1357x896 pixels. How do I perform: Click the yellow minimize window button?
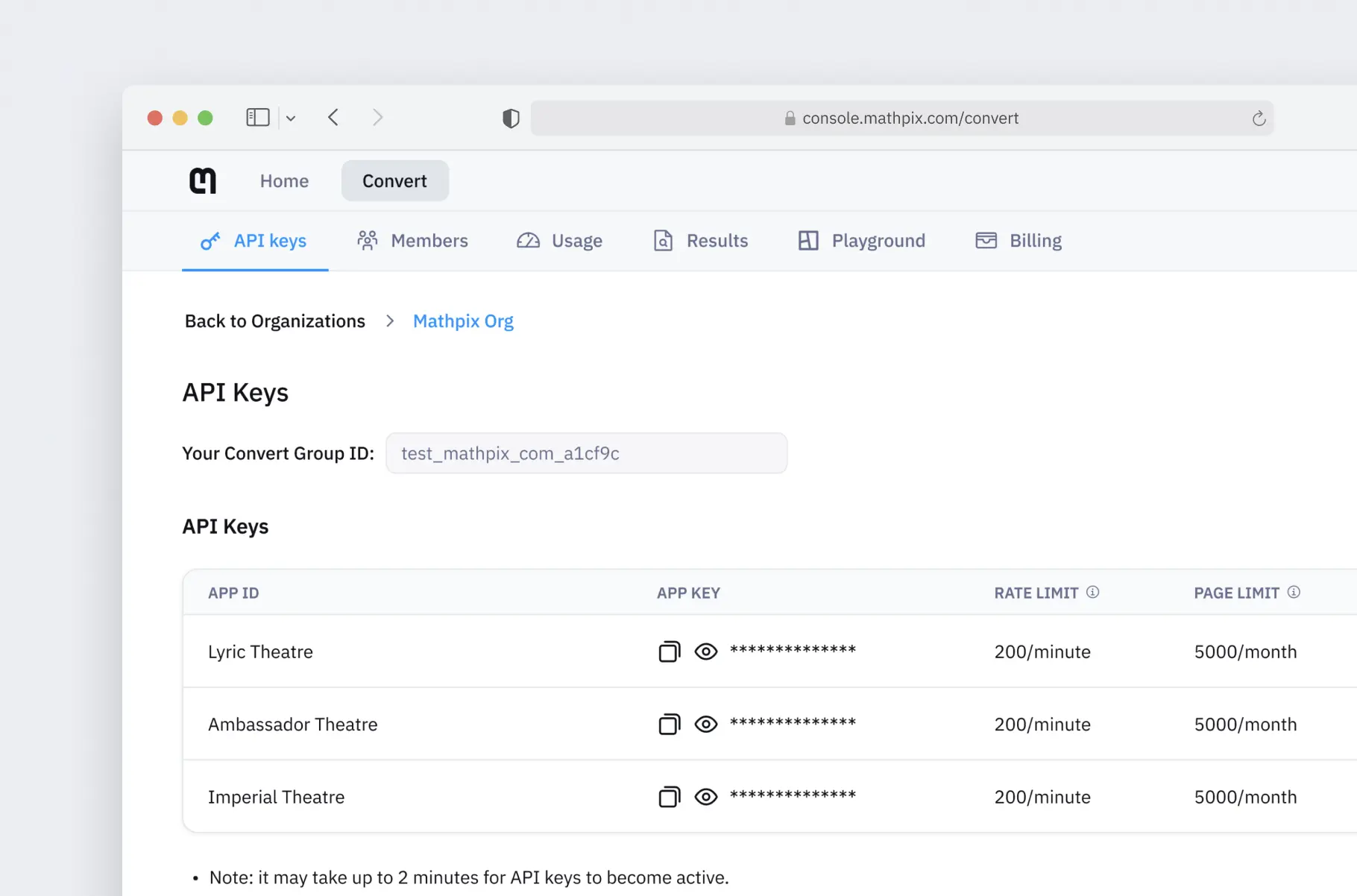[180, 118]
